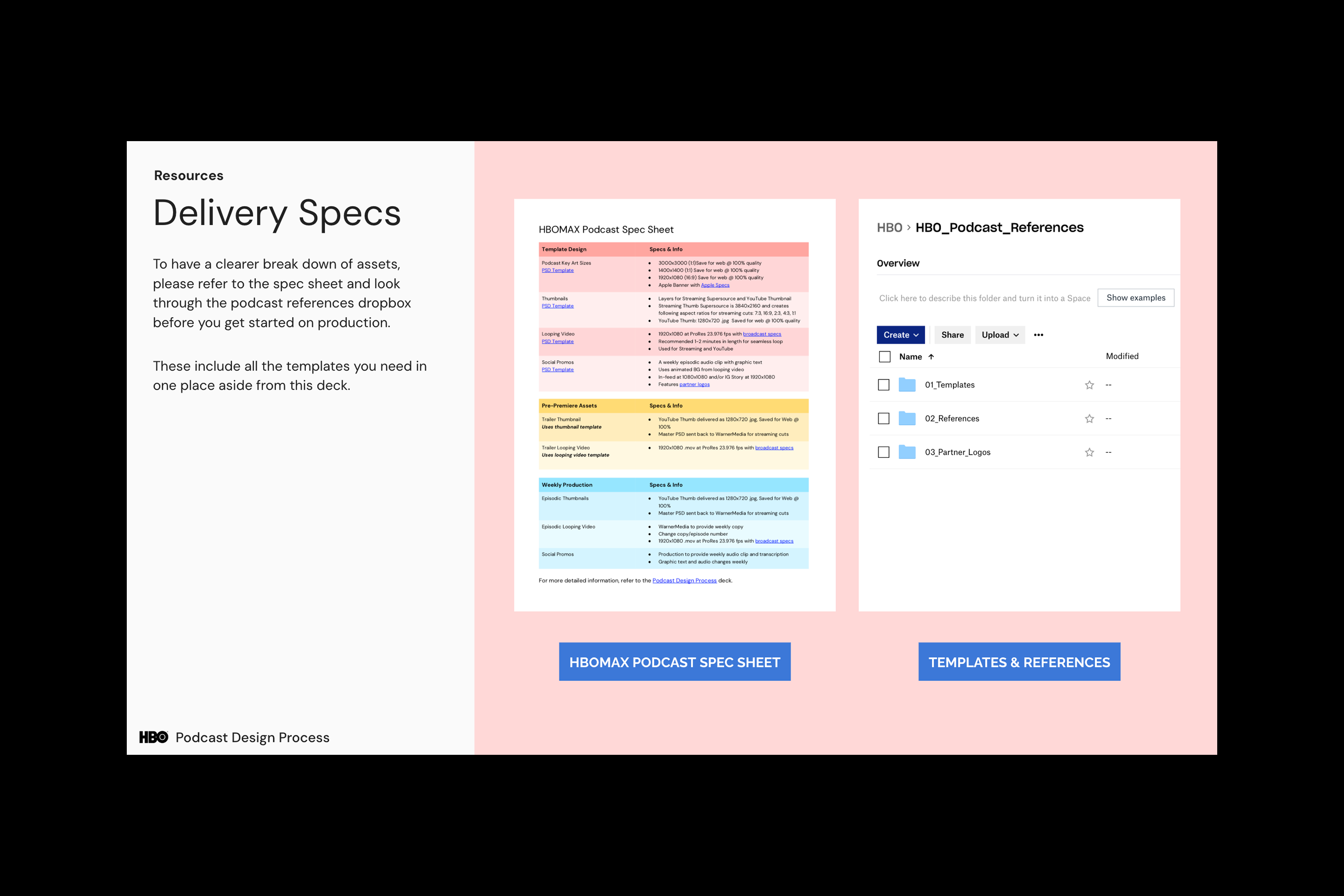1344x896 pixels.
Task: Click the HBO logo in footer
Action: pos(154,737)
